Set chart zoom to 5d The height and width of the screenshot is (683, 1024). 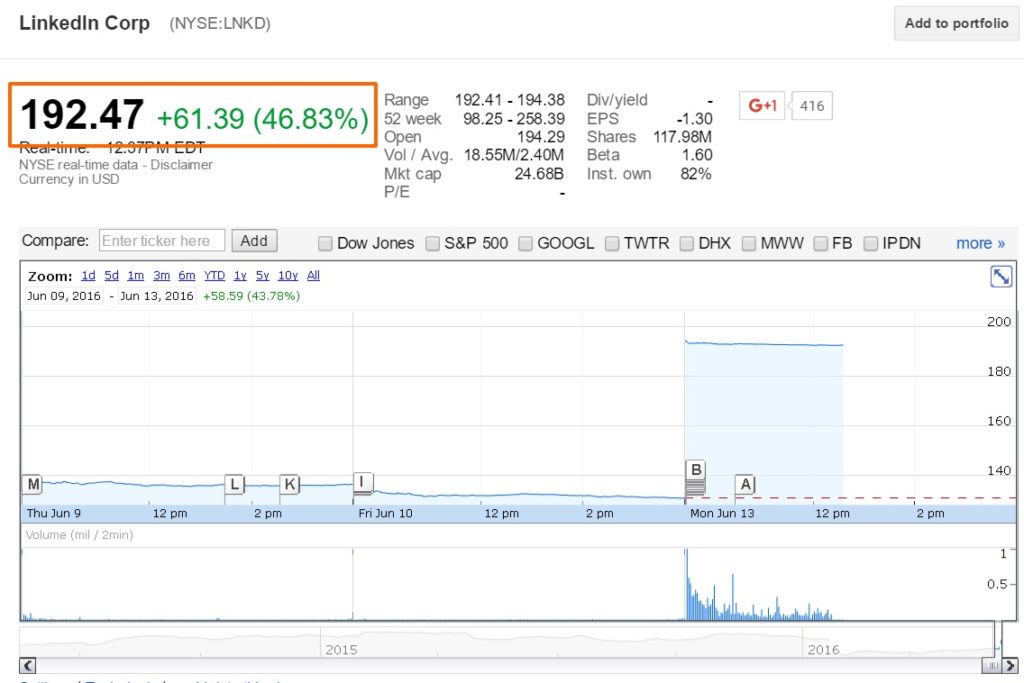[112, 276]
